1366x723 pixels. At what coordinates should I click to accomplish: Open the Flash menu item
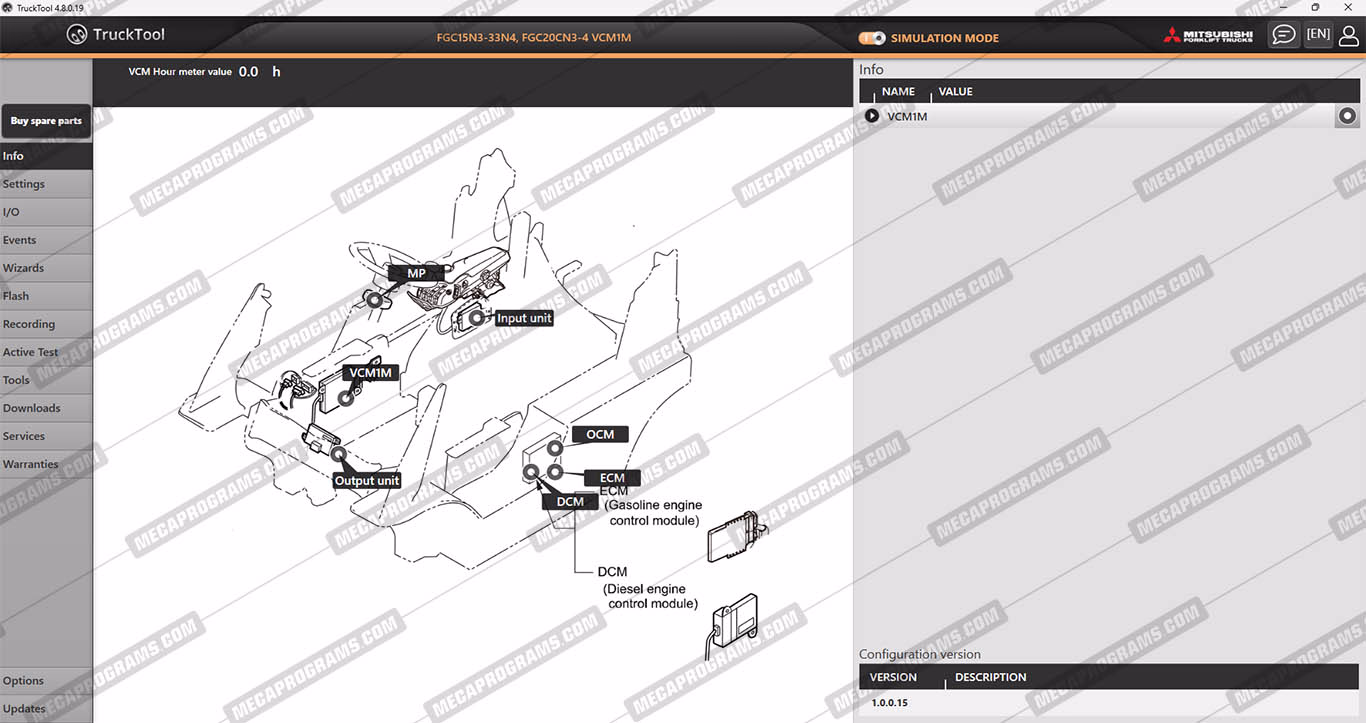[46, 296]
